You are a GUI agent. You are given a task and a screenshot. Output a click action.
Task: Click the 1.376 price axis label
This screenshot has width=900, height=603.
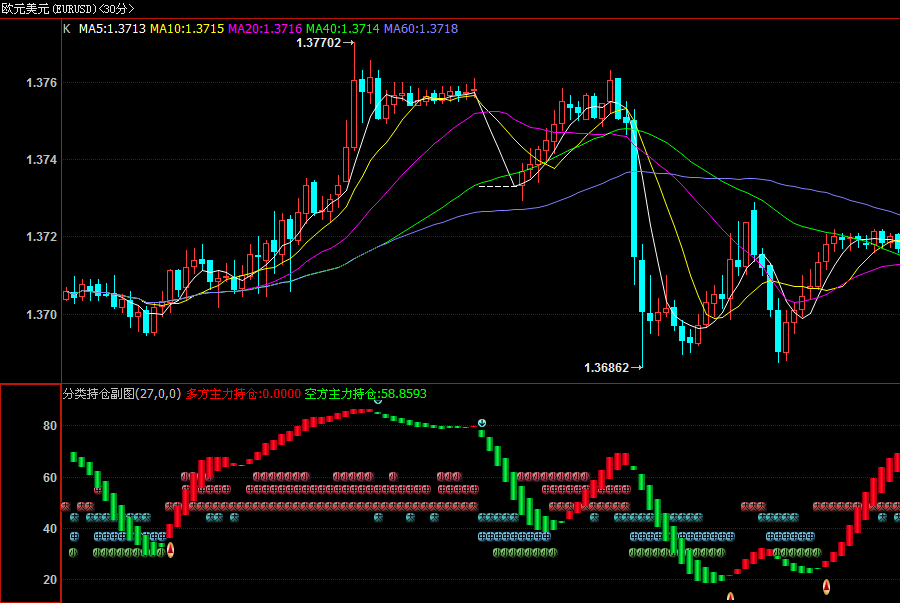click(41, 83)
